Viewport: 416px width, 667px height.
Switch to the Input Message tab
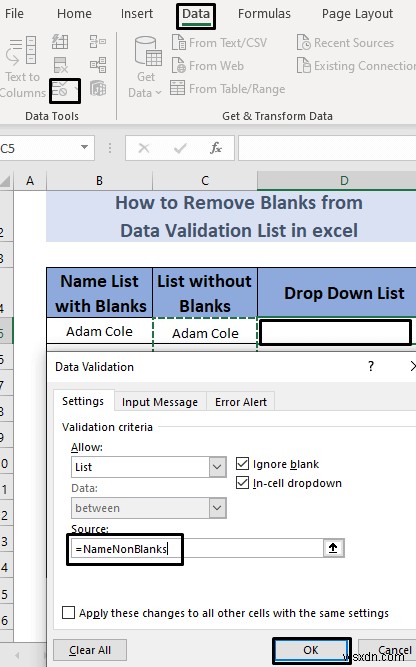pos(160,402)
